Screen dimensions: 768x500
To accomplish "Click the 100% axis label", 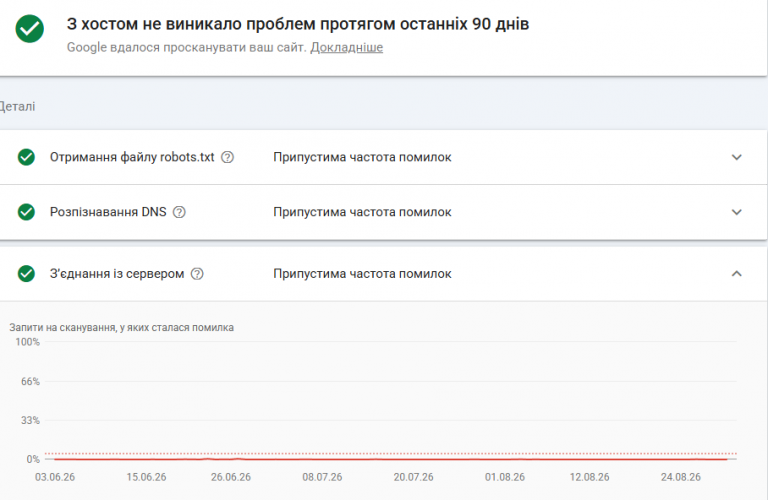I will (x=27, y=342).
